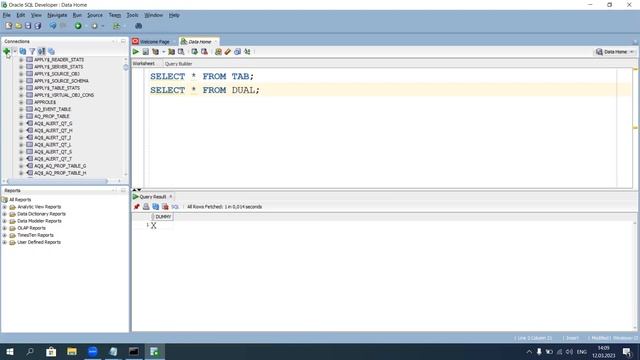The image size is (640, 360).
Task: Click the SQL History icon
Action: click(238, 51)
